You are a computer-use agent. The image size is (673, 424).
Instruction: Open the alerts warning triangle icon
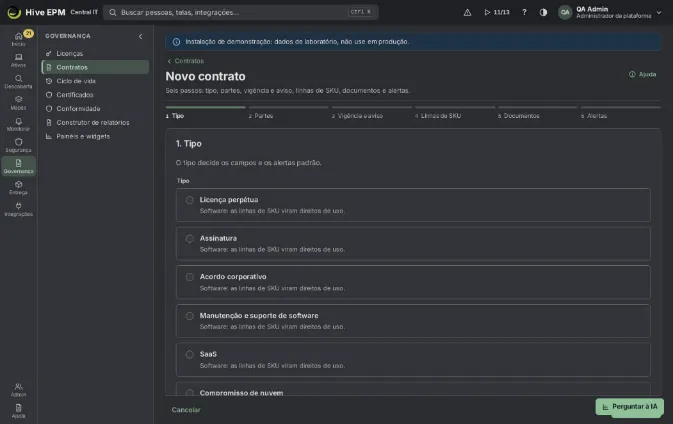pyautogui.click(x=467, y=12)
